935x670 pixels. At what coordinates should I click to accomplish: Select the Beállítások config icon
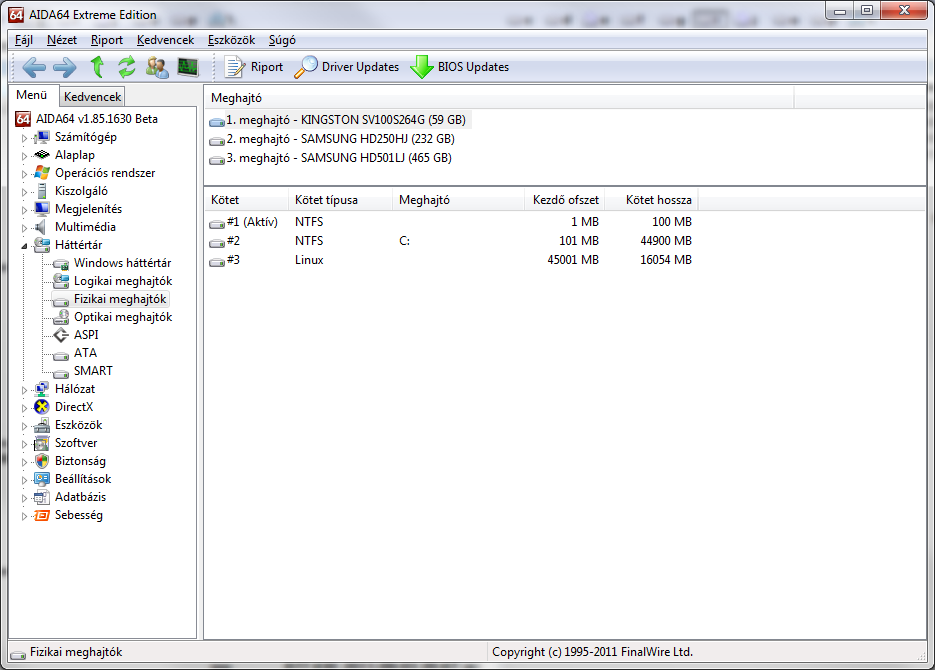click(42, 479)
